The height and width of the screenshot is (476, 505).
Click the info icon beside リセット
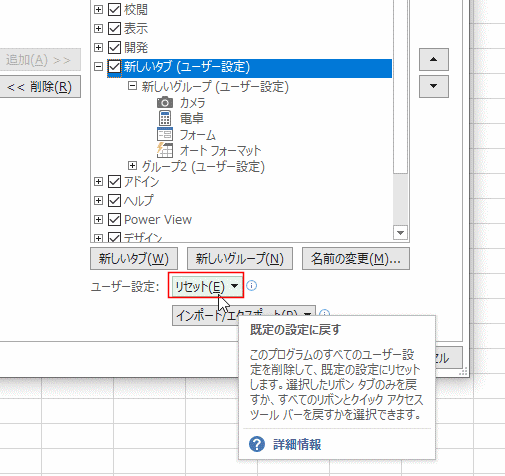[x=252, y=286]
